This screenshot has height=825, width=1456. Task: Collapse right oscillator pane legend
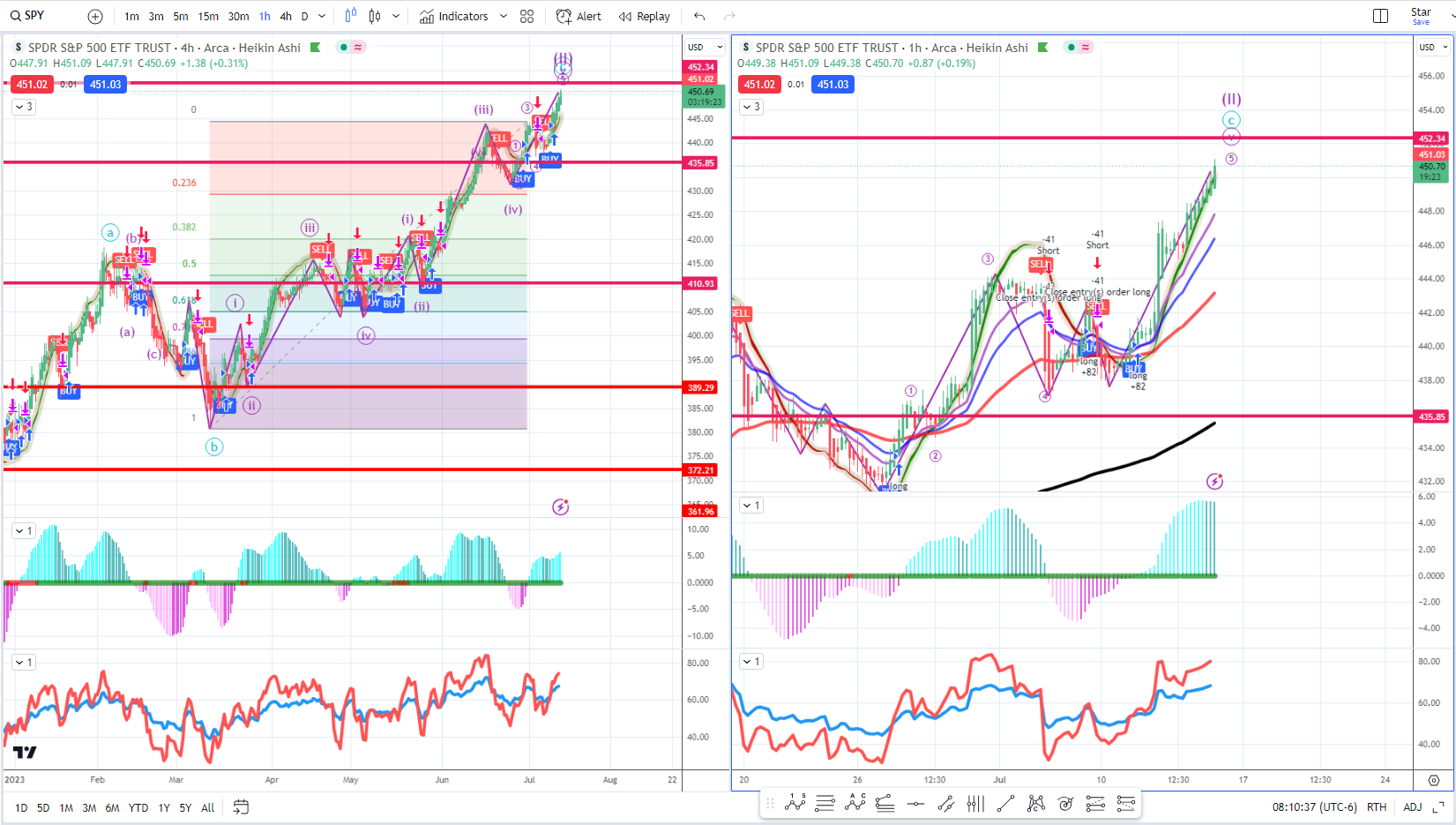[750, 661]
